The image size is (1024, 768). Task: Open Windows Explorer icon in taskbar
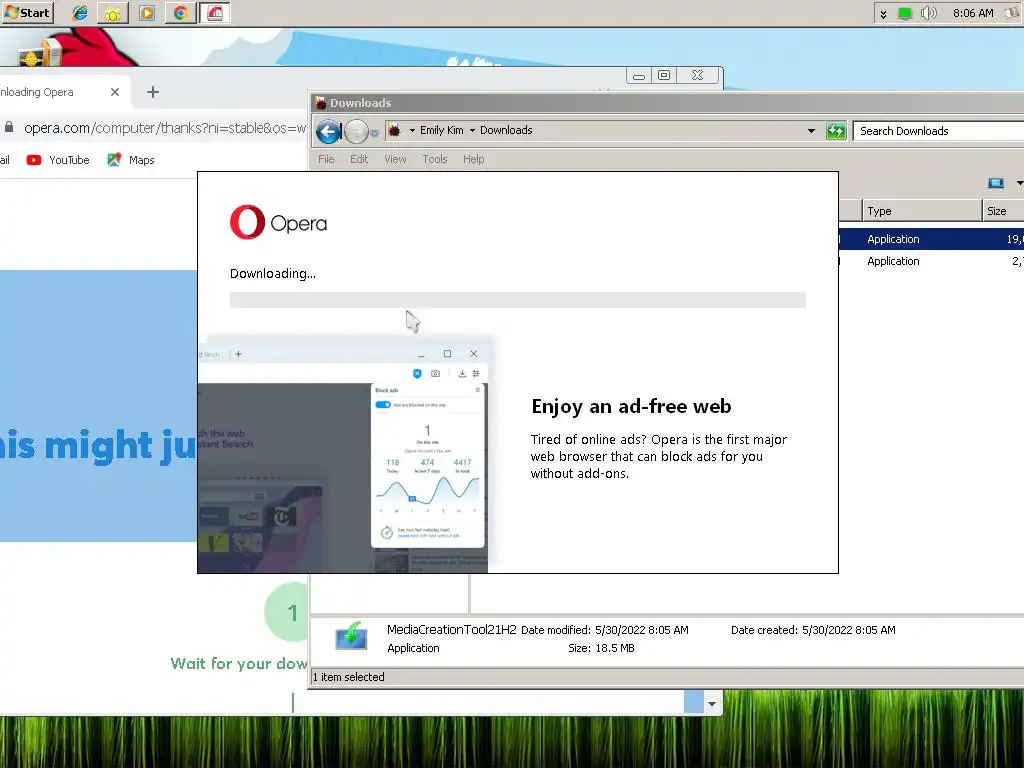click(112, 13)
